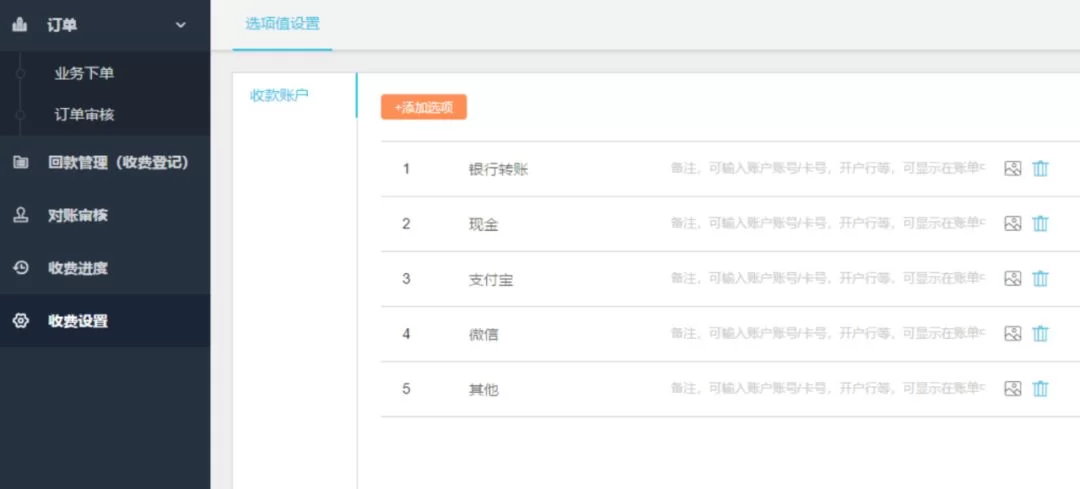This screenshot has width=1080, height=489.
Task: Switch to the 选项值设置 tab
Action: (282, 24)
